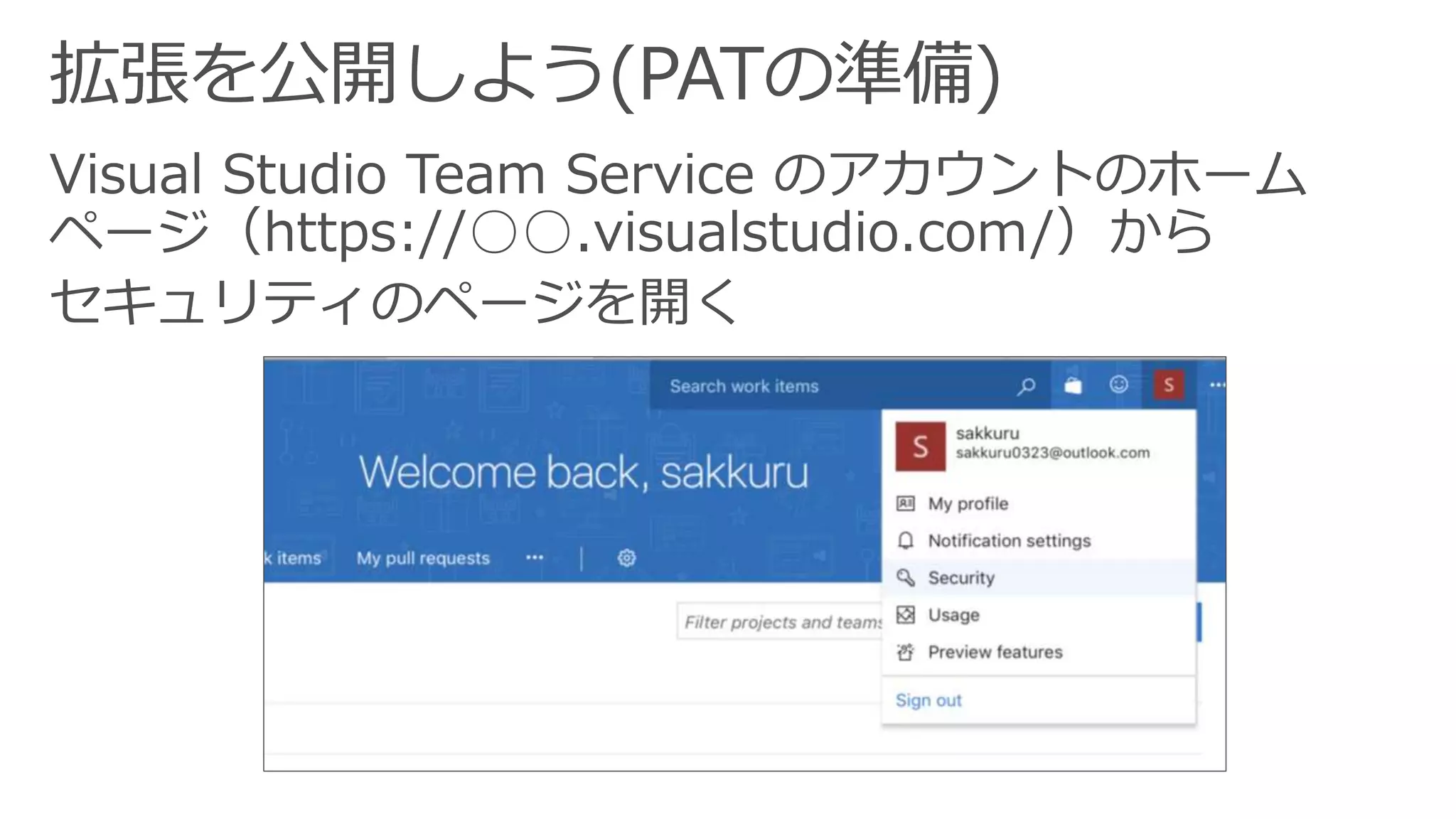This screenshot has width=1456, height=819.
Task: Click the key icon beside Security
Action: click(x=905, y=578)
